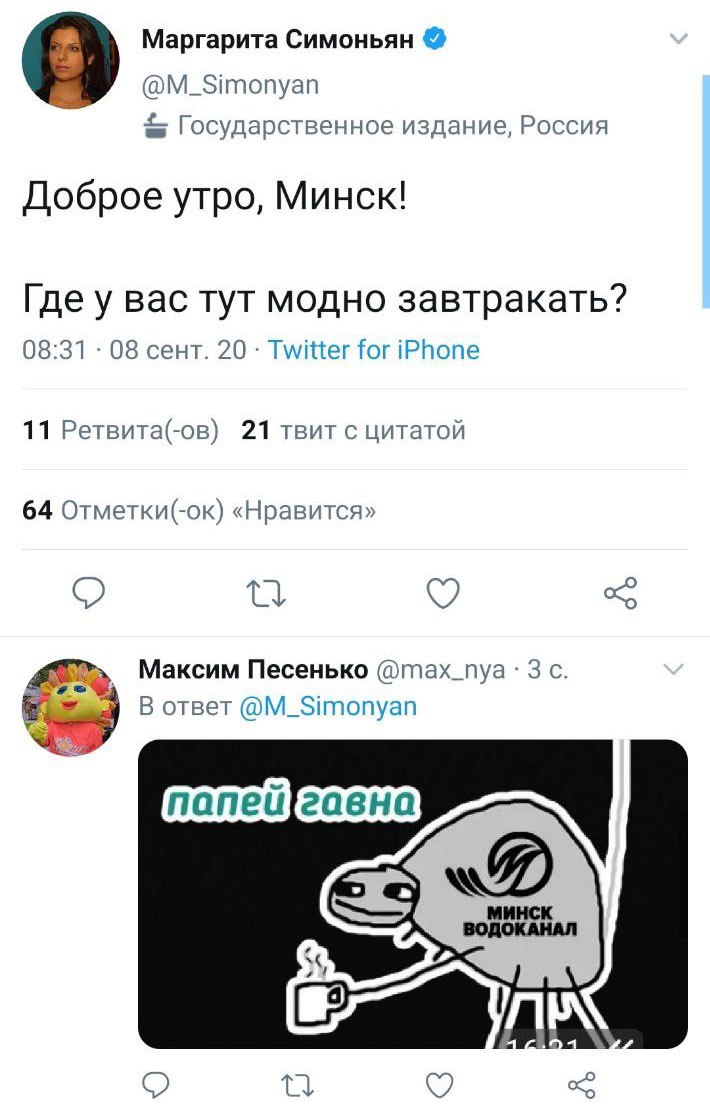Expand the main tweet options chevron

[679, 39]
